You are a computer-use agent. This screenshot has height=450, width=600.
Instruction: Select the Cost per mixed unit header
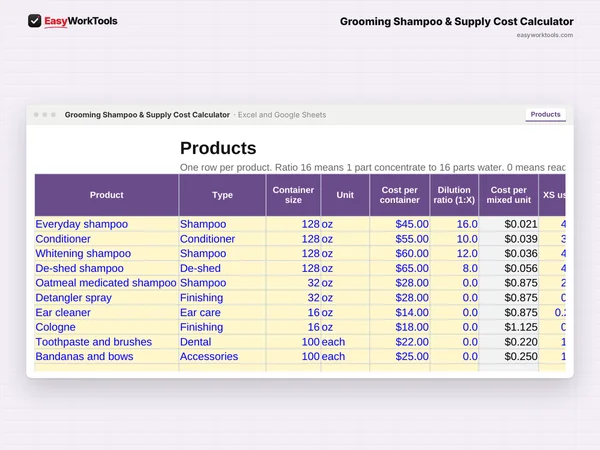(509, 195)
